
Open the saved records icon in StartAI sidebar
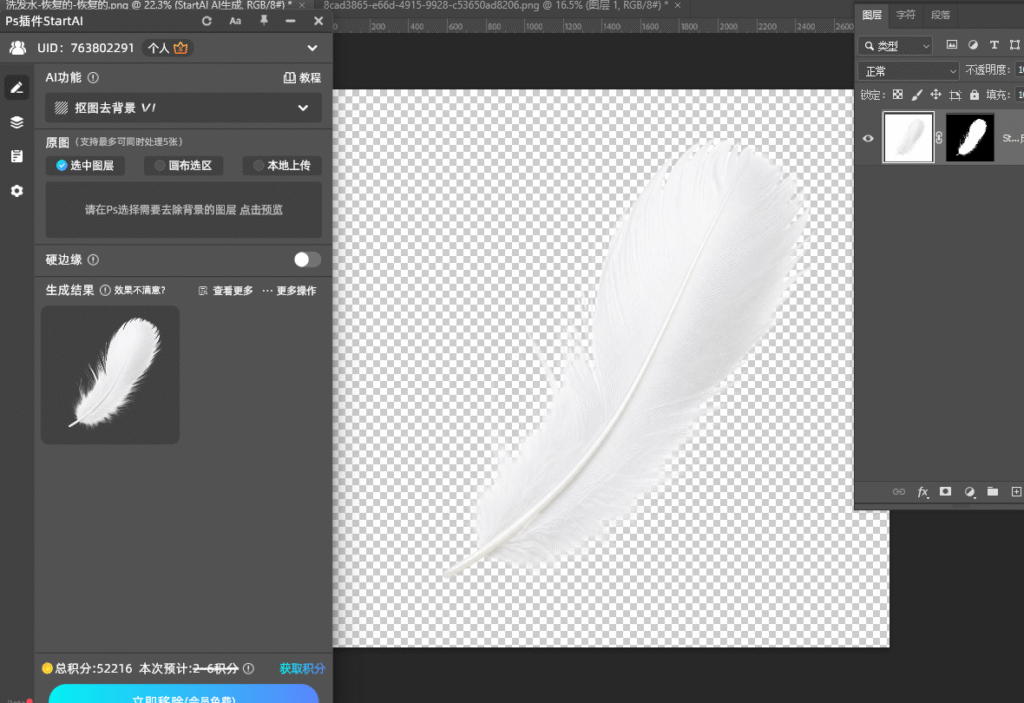pyautogui.click(x=17, y=156)
